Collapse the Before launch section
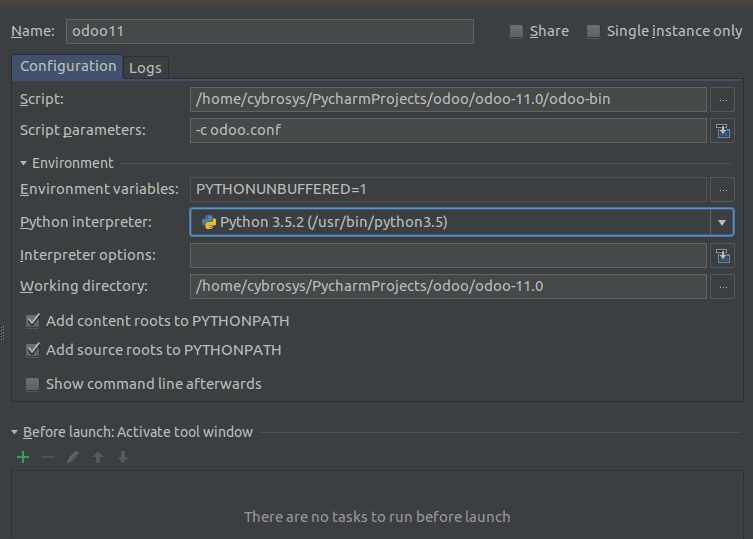This screenshot has width=753, height=539. click(x=14, y=432)
